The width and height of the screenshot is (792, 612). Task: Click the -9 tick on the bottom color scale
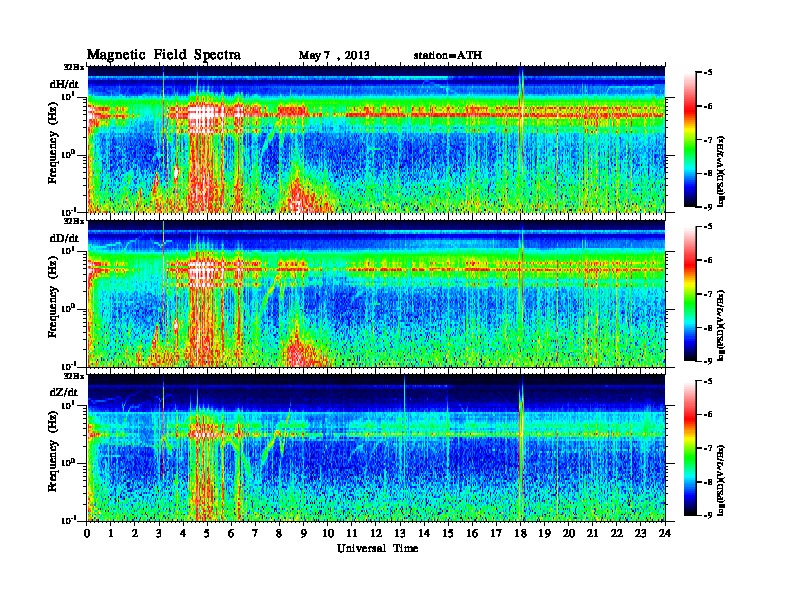tap(707, 515)
